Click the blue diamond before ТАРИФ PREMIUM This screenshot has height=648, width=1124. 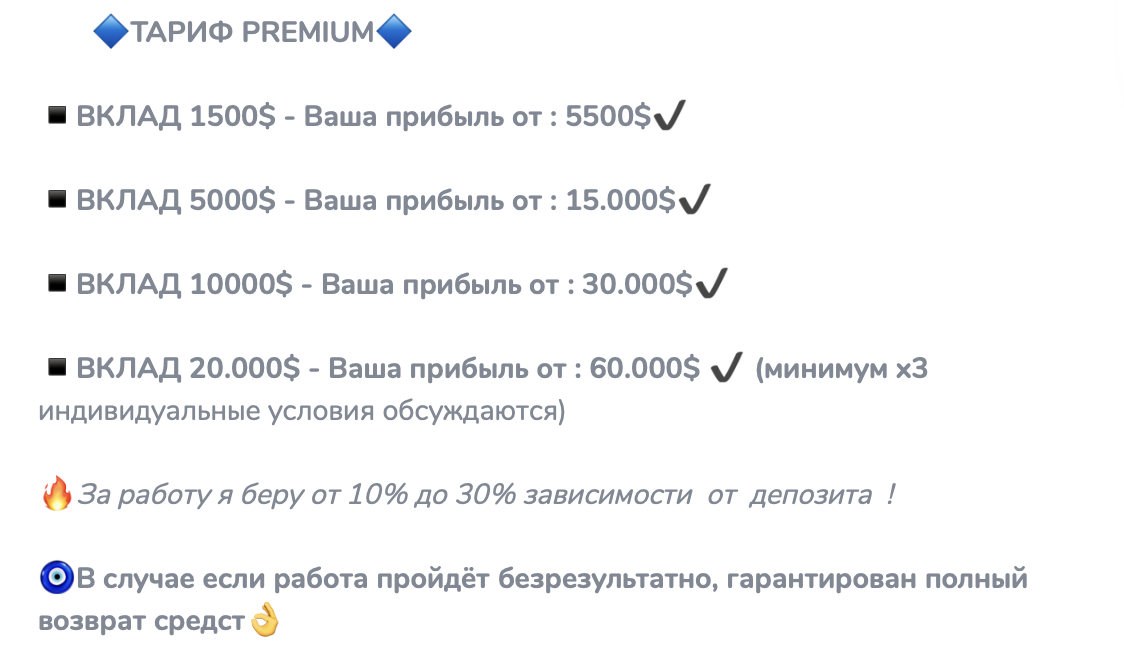(111, 32)
